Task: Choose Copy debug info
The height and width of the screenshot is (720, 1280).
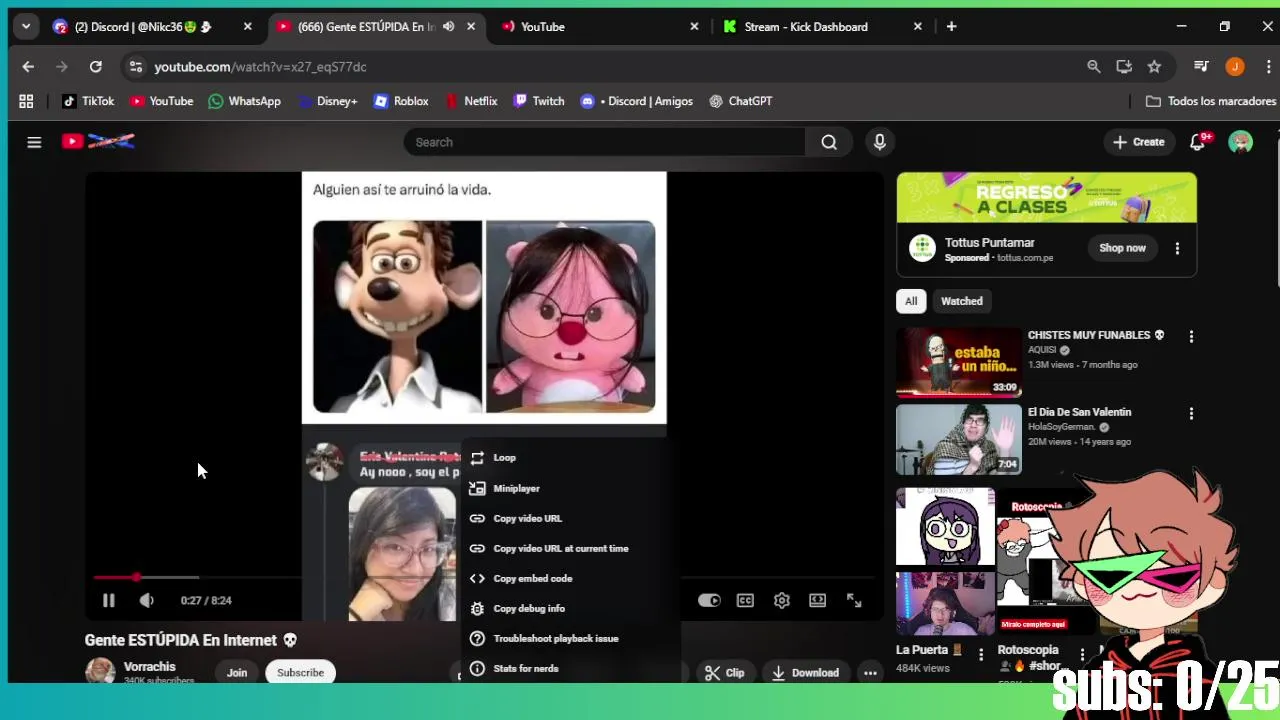Action: tap(570, 608)
